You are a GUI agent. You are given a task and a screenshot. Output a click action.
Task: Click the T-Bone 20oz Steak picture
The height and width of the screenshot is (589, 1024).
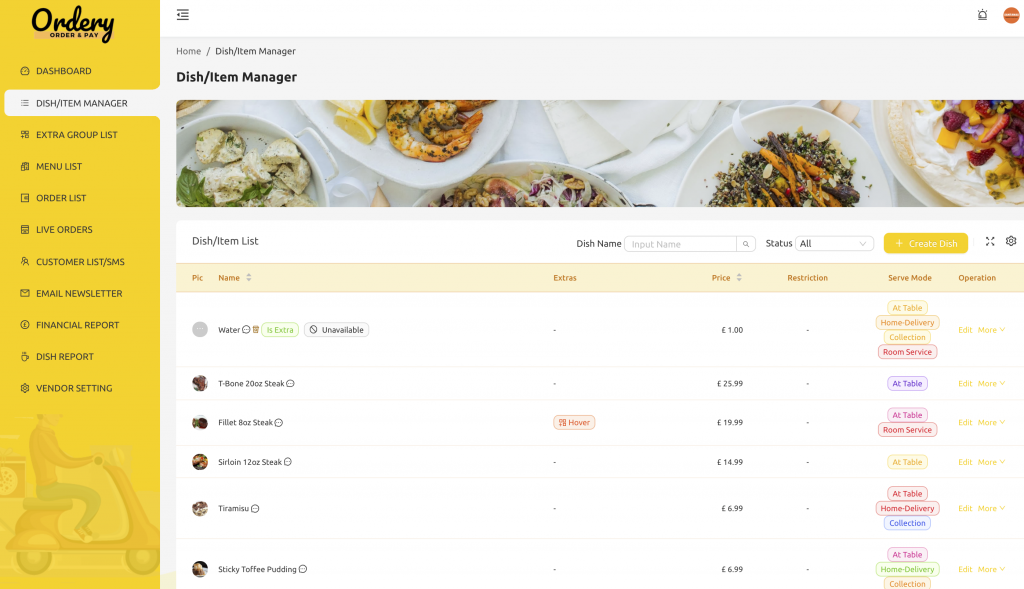pos(200,383)
